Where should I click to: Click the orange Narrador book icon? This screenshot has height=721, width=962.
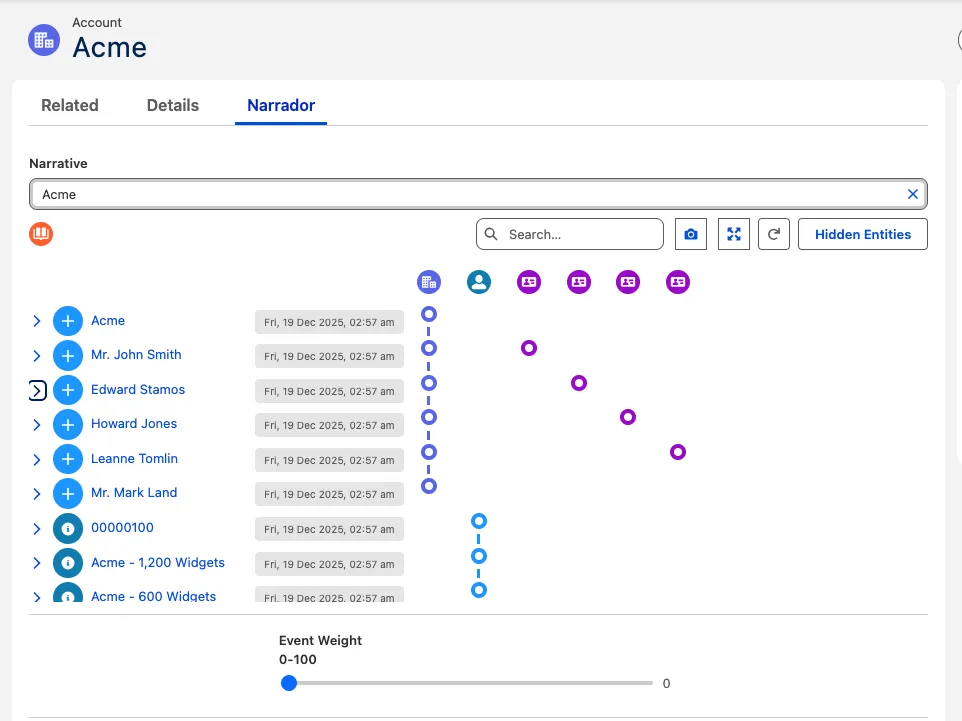41,234
